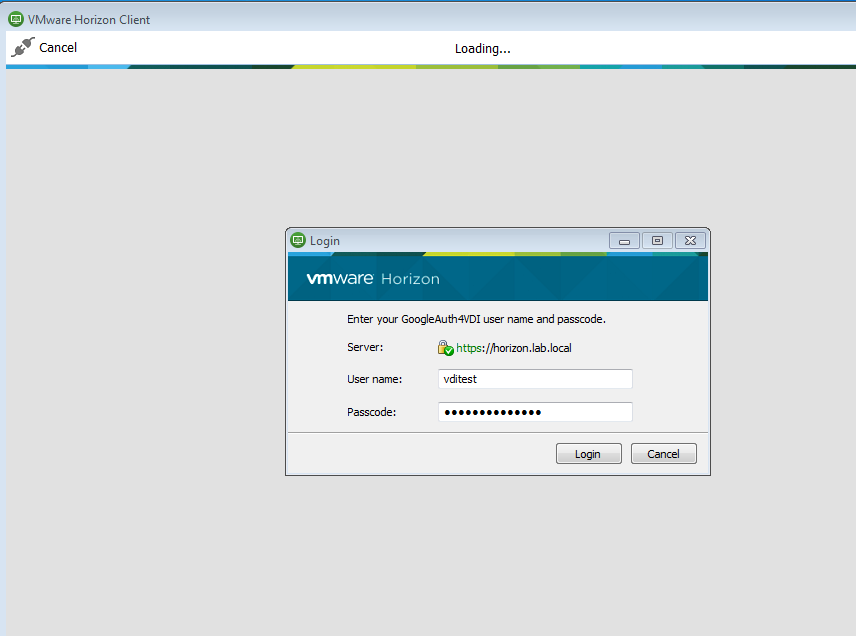Focus the Passcode input field
The width and height of the screenshot is (856, 636).
(535, 412)
